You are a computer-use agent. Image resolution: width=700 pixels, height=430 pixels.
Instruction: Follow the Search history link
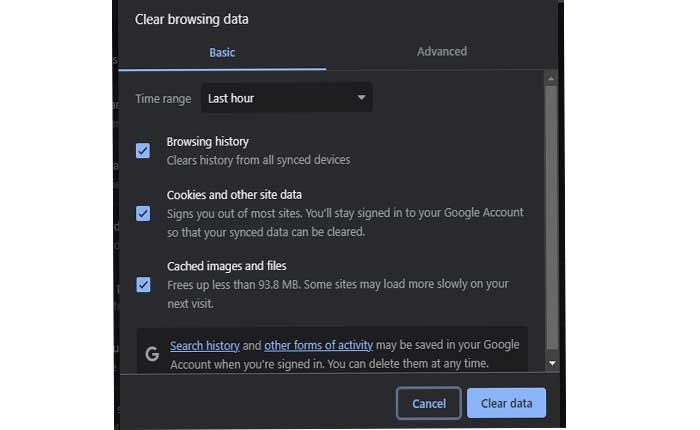tap(204, 345)
